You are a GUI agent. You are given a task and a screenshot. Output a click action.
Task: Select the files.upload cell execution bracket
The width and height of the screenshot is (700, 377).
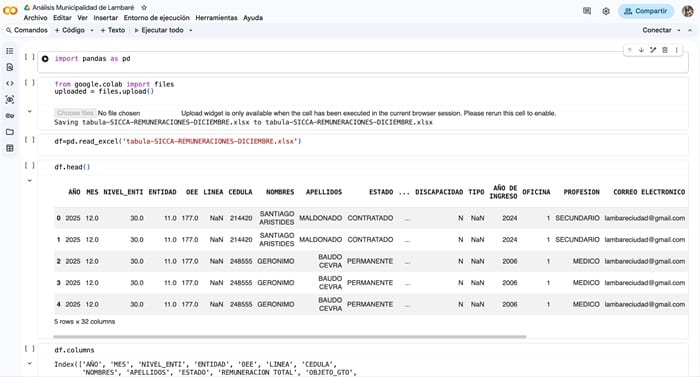pos(29,83)
